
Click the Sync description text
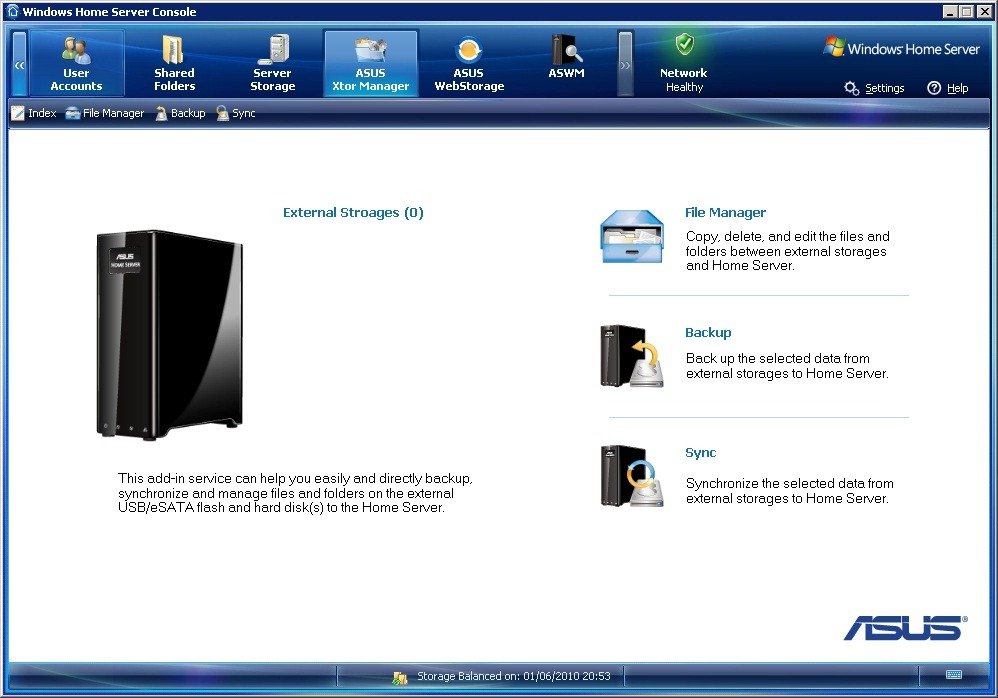pos(789,491)
